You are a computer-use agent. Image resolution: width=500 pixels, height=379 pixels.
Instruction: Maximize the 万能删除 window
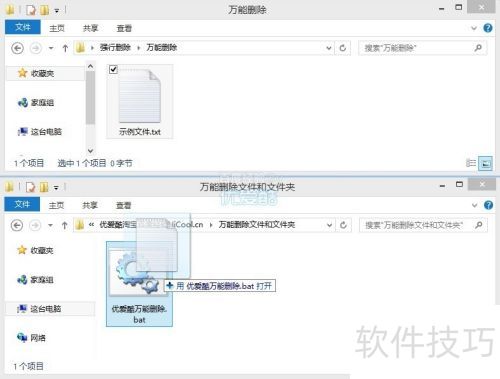[x=459, y=7]
